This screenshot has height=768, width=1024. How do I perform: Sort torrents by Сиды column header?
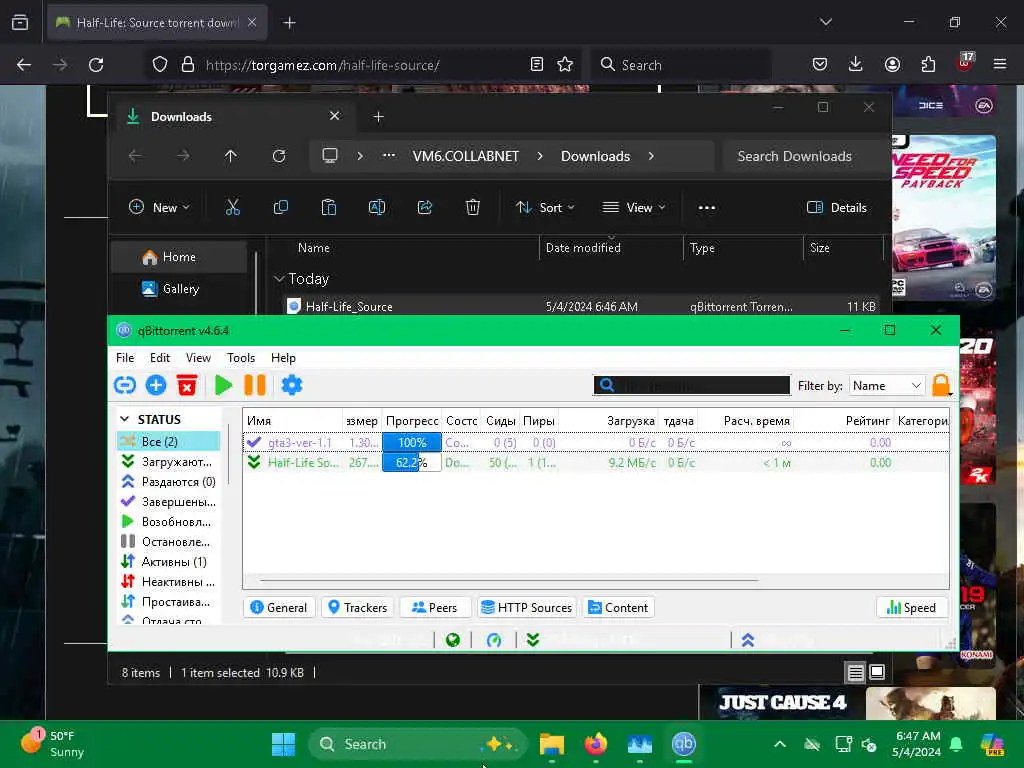[500, 421]
